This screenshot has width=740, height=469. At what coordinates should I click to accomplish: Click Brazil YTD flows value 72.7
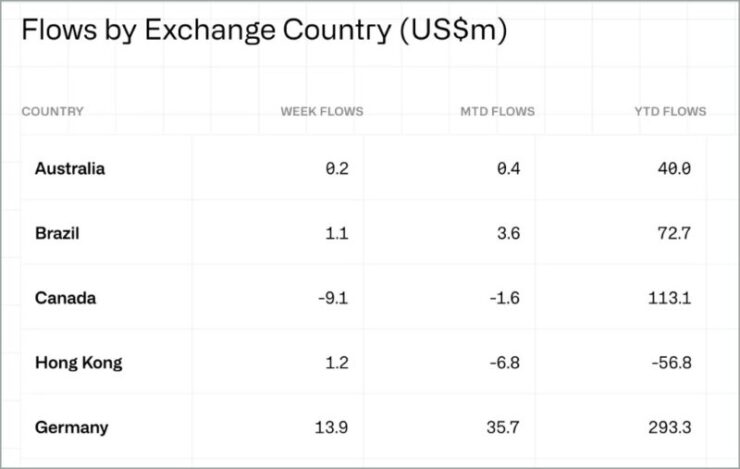pyautogui.click(x=674, y=233)
